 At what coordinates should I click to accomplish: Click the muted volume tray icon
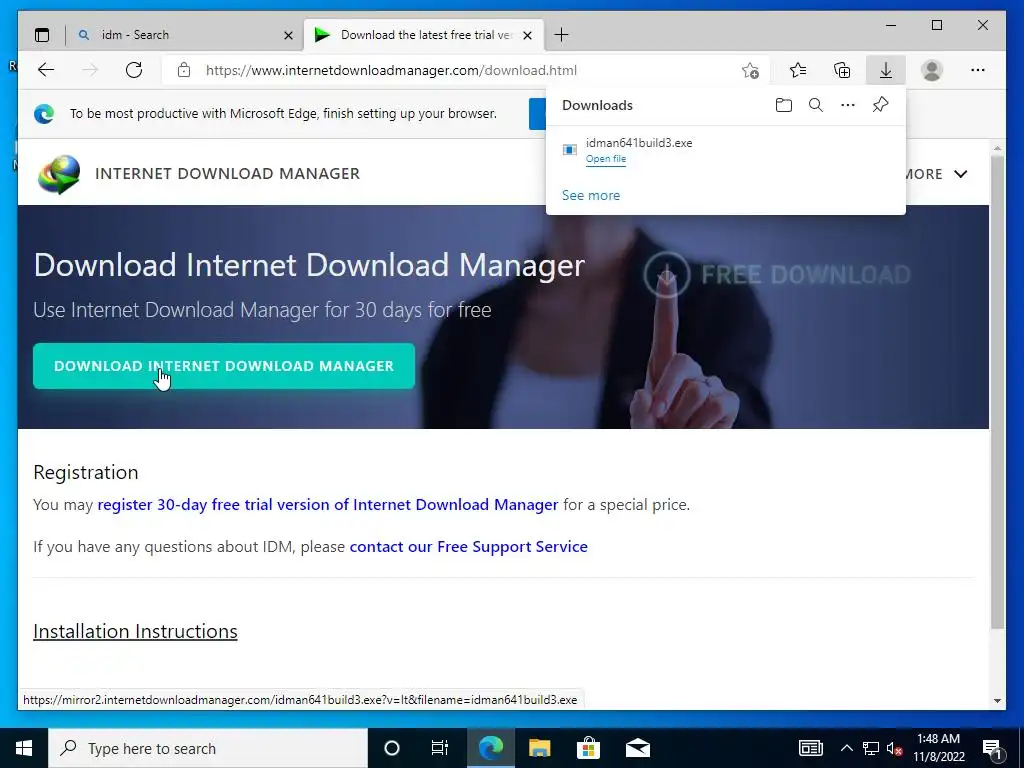[895, 748]
